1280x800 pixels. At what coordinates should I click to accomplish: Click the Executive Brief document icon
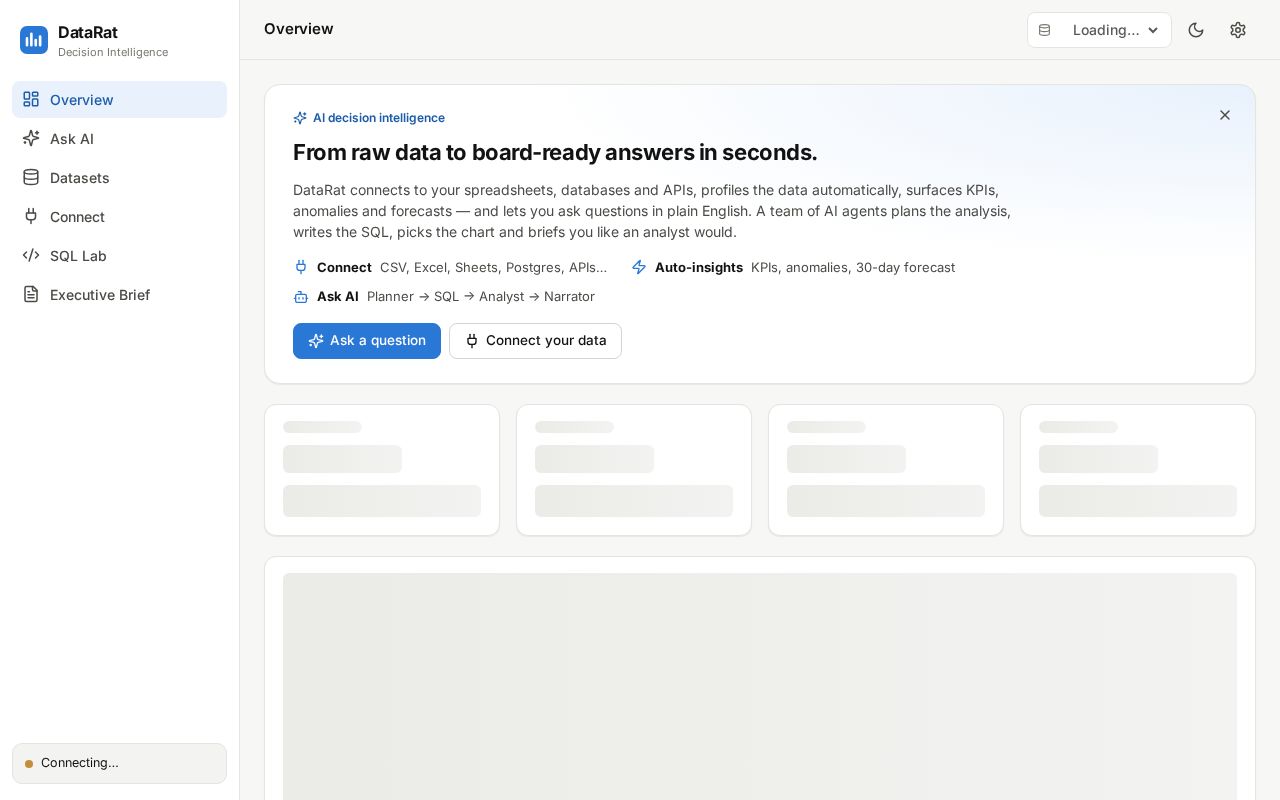coord(31,294)
